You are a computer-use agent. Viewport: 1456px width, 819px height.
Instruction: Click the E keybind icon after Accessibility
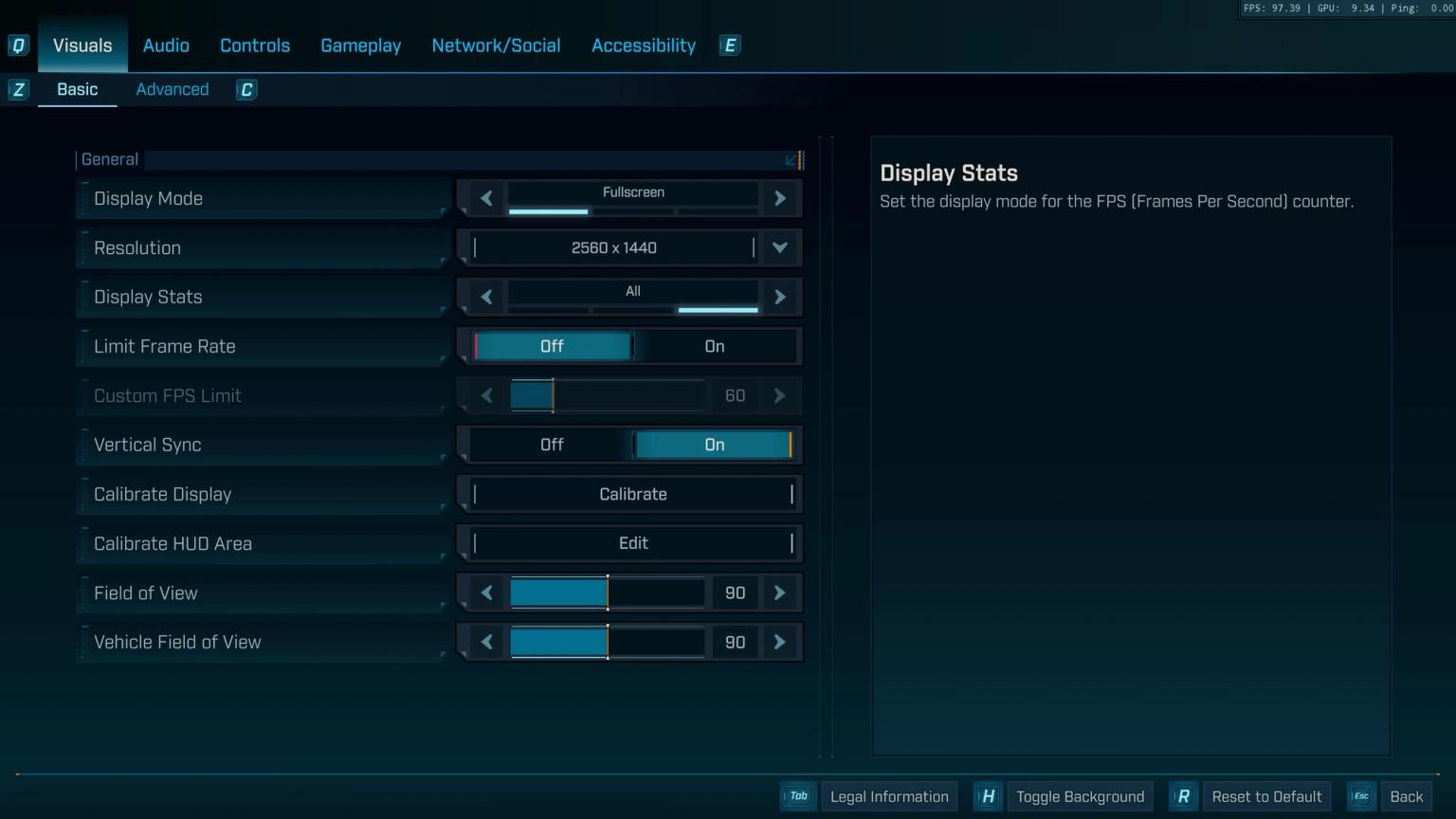tap(729, 45)
